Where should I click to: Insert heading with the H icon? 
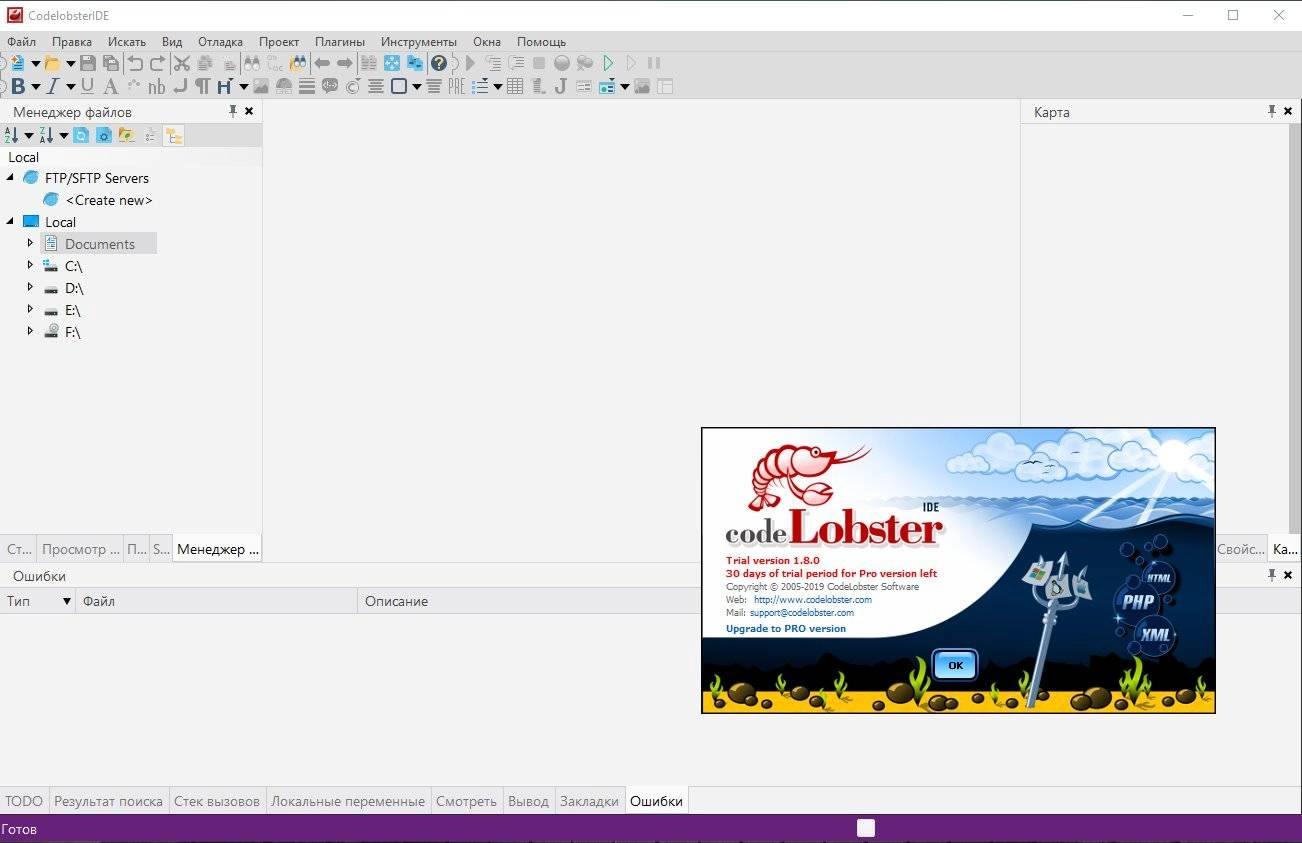click(x=224, y=86)
